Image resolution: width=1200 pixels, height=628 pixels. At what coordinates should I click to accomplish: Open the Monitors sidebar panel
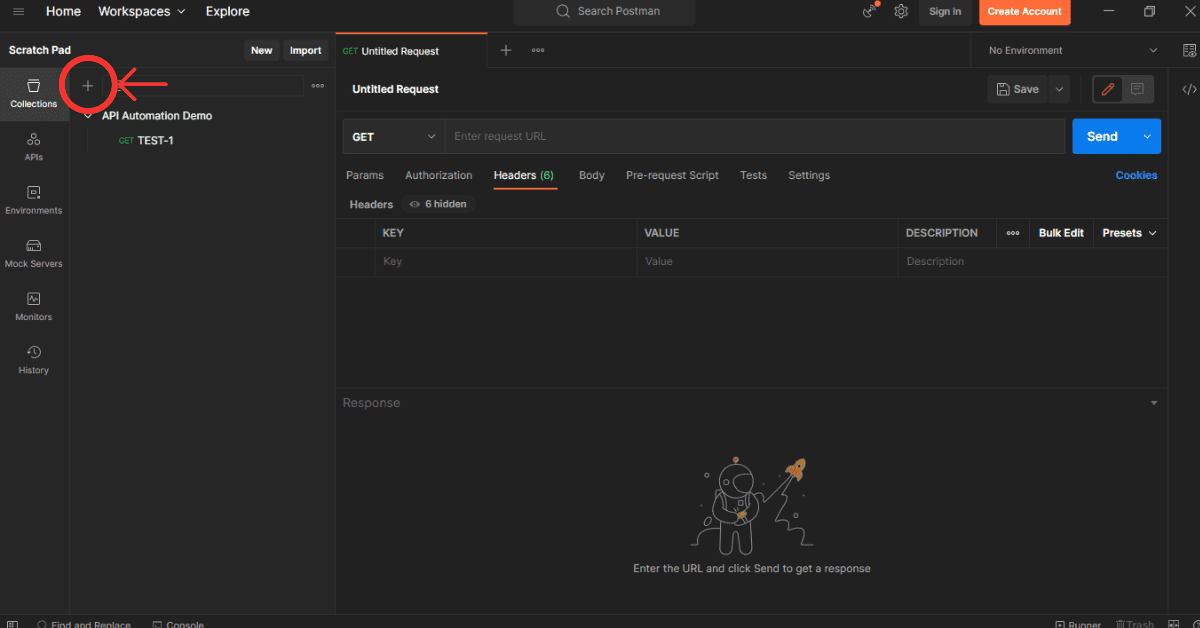[34, 305]
